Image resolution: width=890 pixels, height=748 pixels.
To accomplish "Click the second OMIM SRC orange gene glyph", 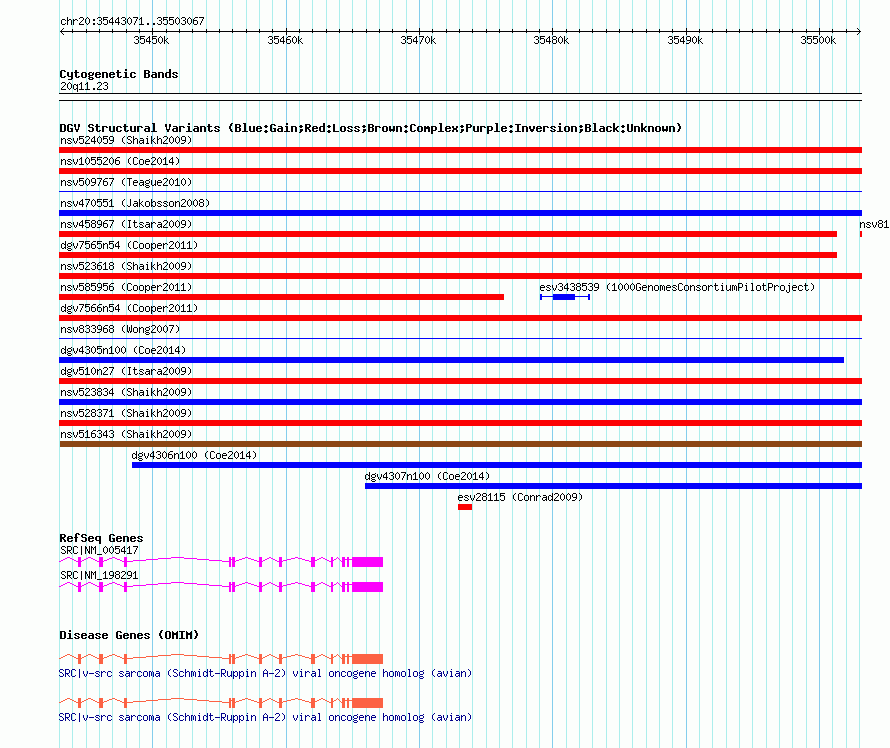I will coord(221,703).
